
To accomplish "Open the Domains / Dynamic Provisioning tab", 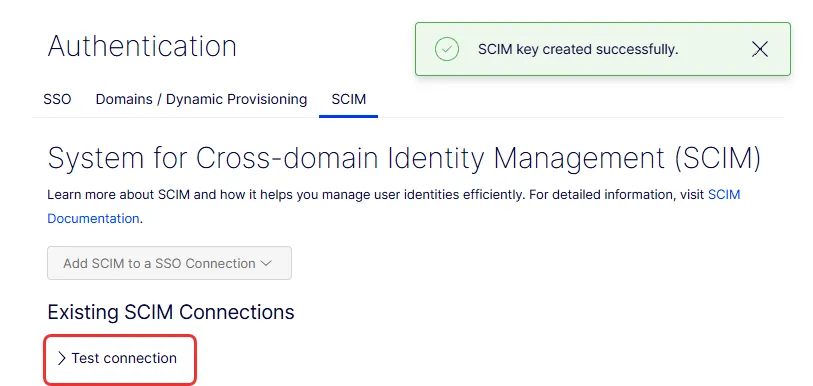I will pos(201,99).
